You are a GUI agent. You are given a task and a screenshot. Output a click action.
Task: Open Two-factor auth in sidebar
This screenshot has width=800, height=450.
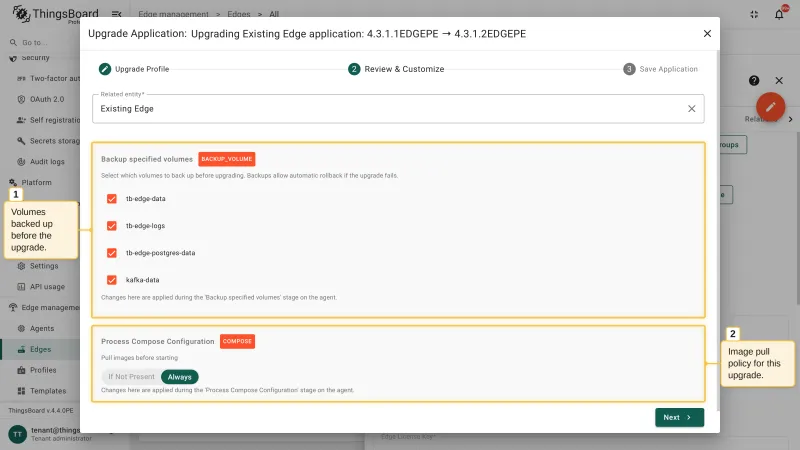(47, 79)
